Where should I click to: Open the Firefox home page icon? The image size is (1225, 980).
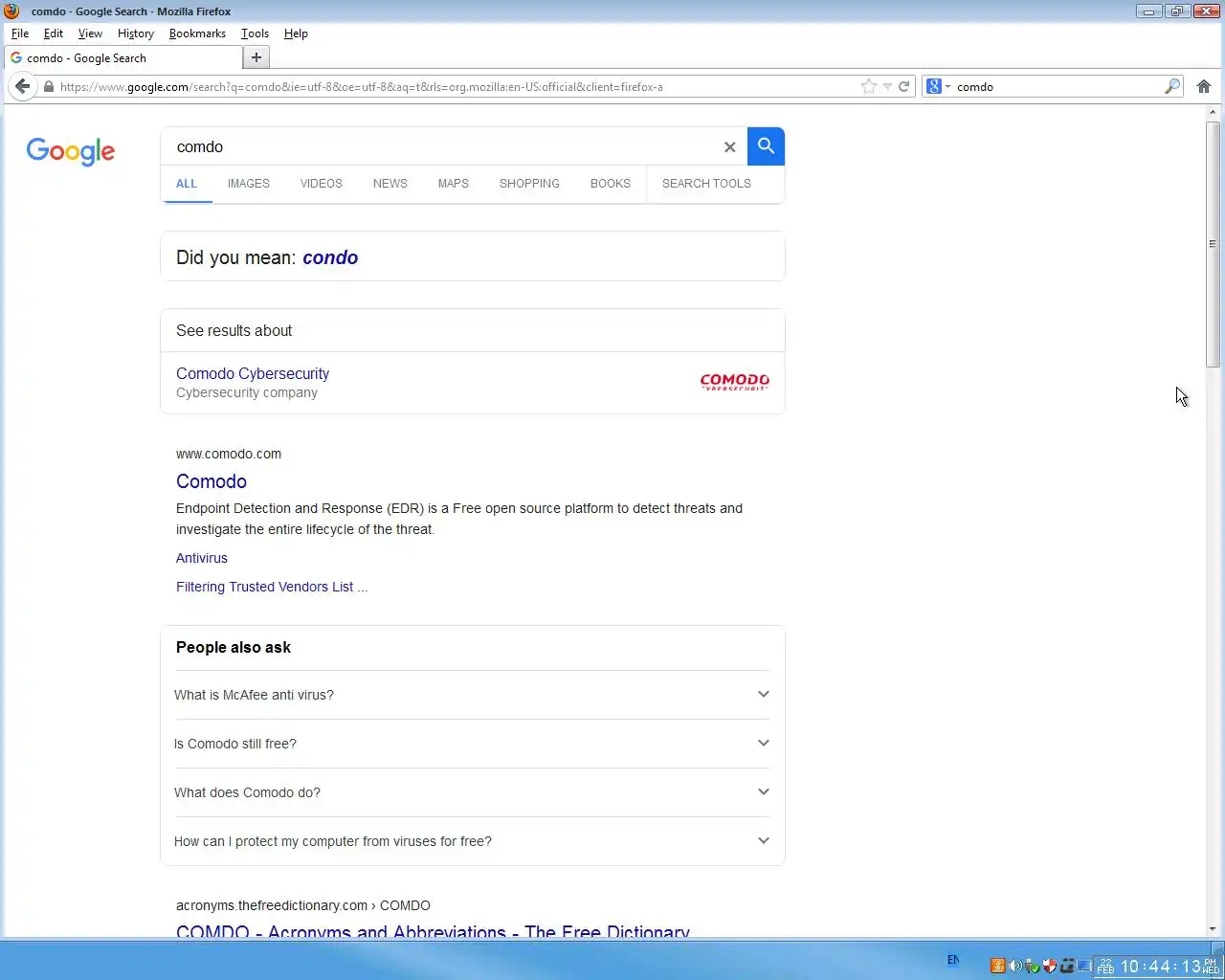coord(1204,86)
